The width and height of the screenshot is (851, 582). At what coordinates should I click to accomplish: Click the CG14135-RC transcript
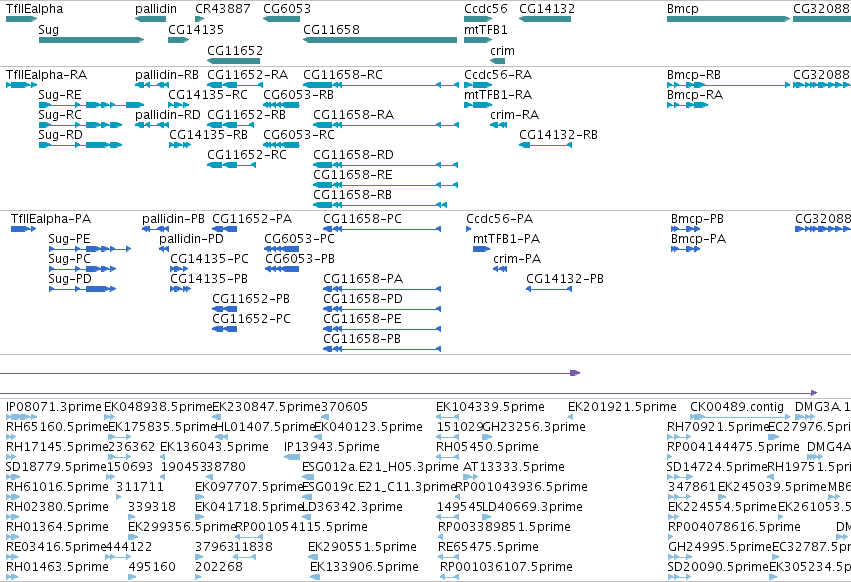coord(179,105)
